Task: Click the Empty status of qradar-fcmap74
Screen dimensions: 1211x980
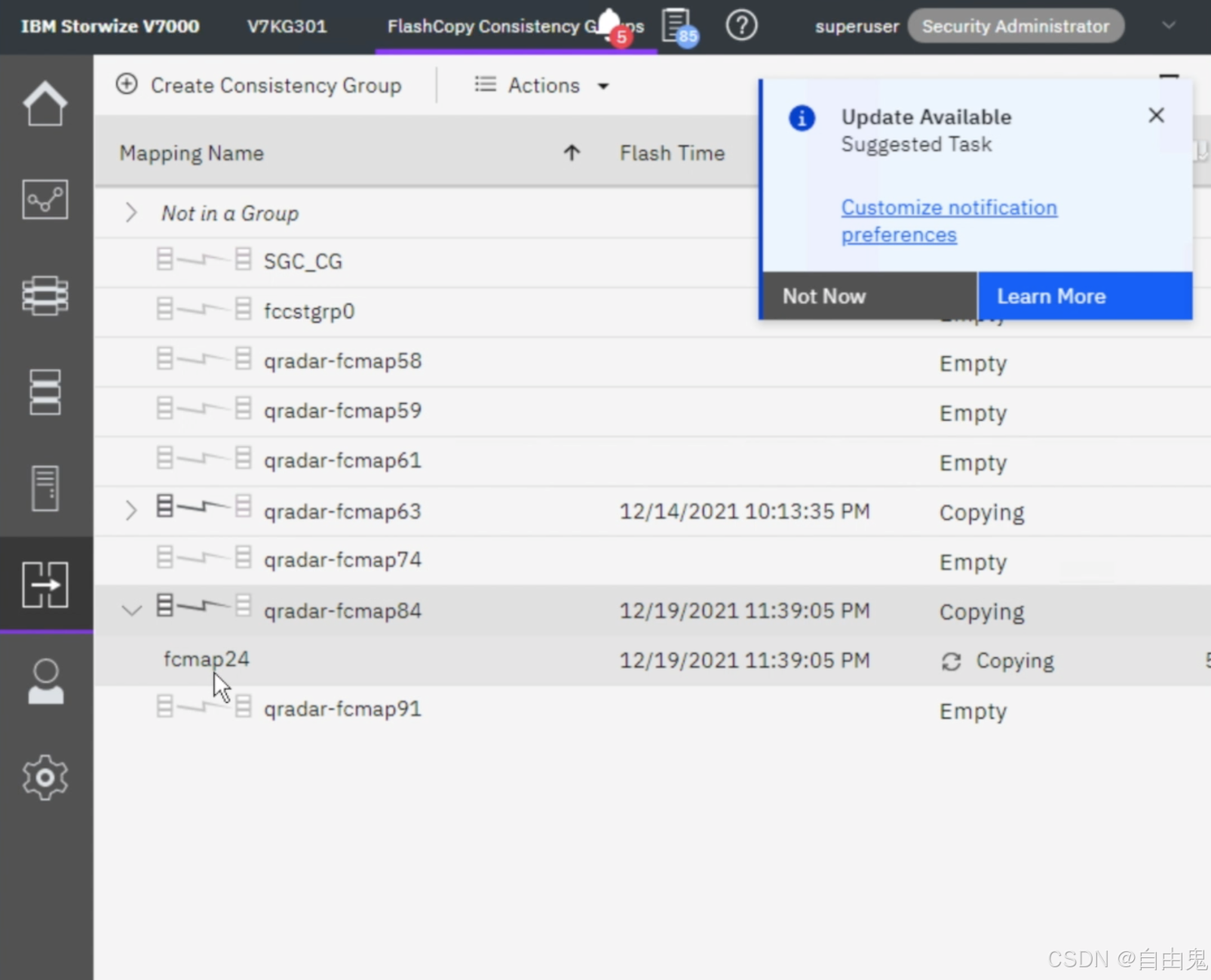Action: (x=973, y=563)
